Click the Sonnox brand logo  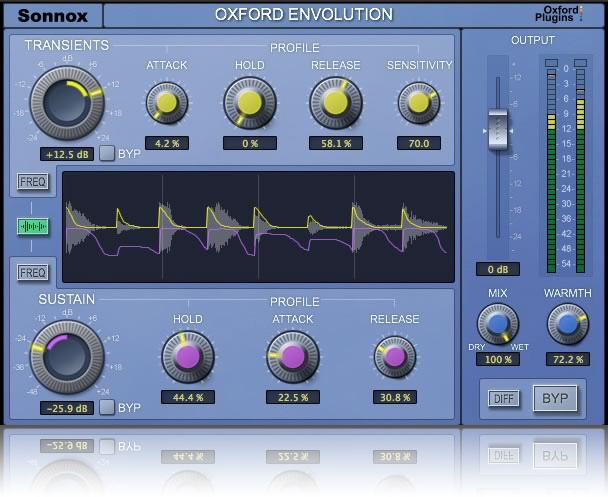(51, 16)
